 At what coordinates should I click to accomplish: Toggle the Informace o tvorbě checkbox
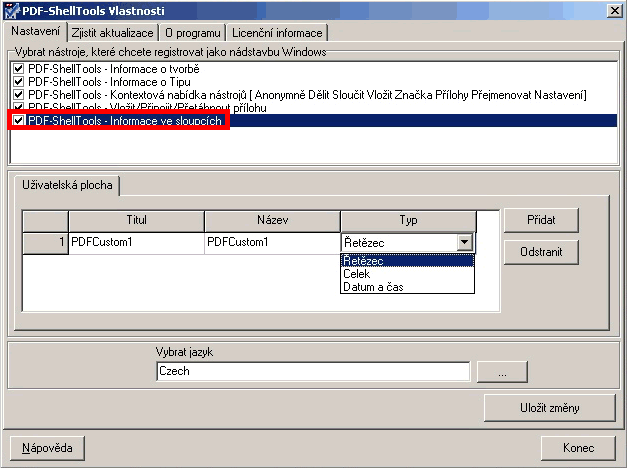point(19,68)
